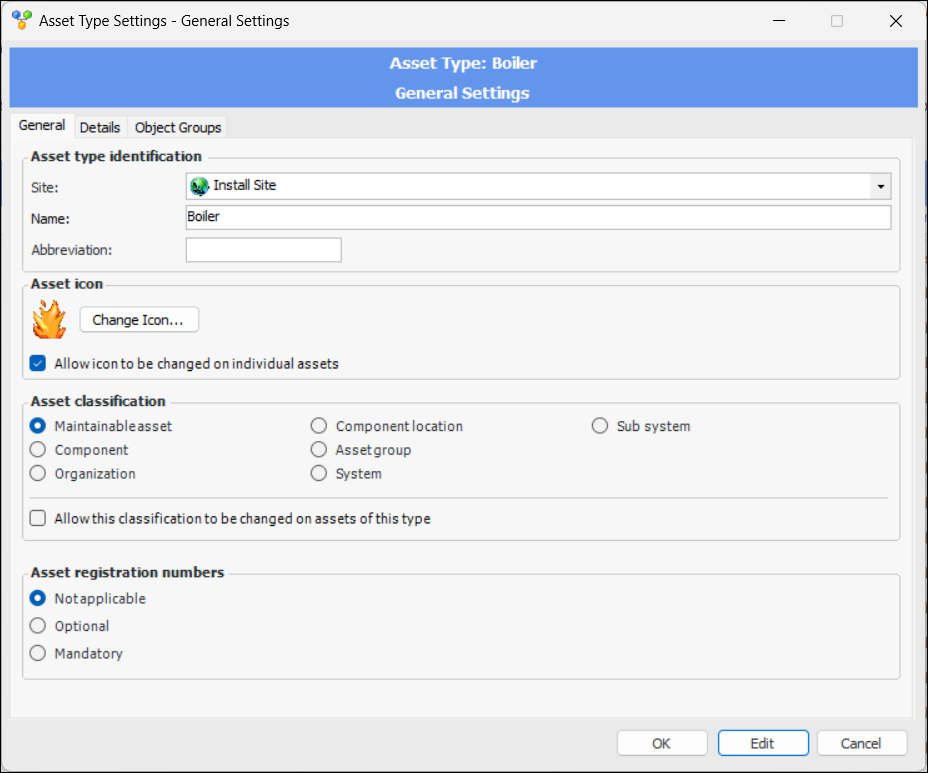Select the Component classification option
Screen dimensions: 928x773
(x=38, y=450)
